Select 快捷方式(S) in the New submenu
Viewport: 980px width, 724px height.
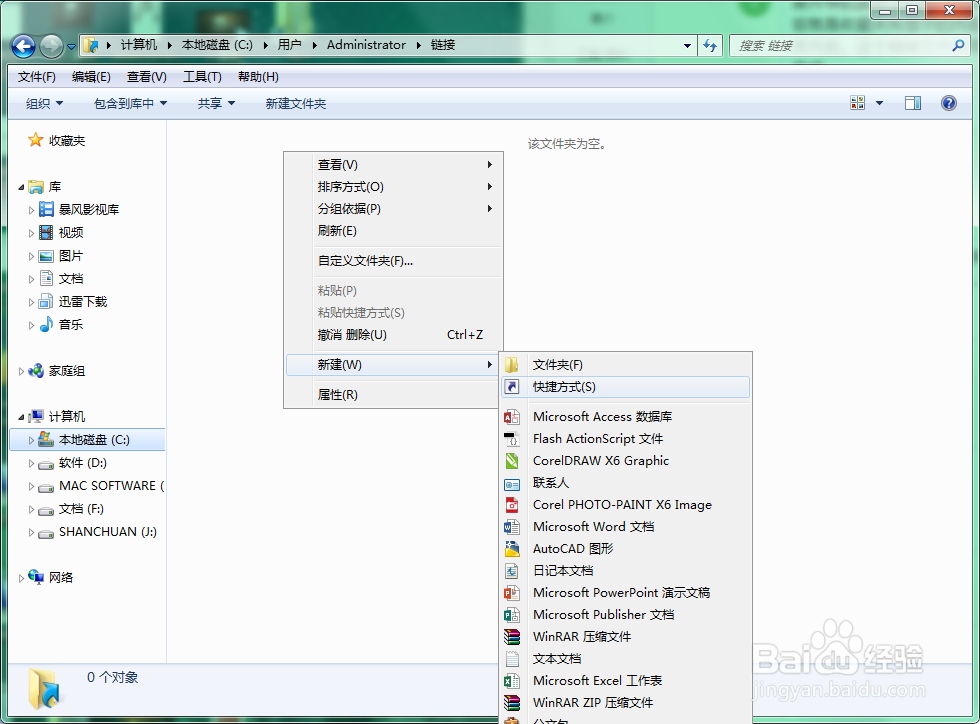(626, 387)
